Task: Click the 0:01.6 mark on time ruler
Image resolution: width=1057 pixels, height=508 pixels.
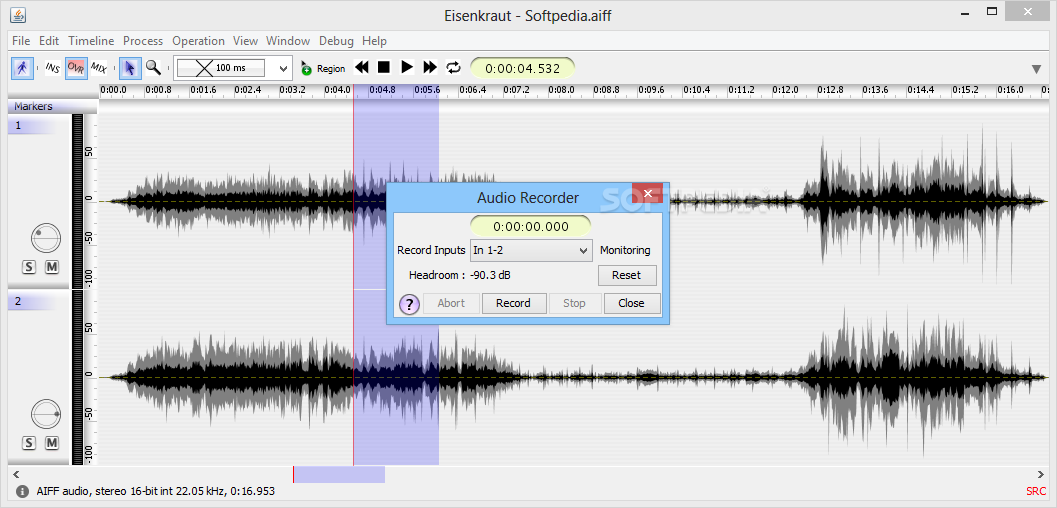Action: (203, 90)
